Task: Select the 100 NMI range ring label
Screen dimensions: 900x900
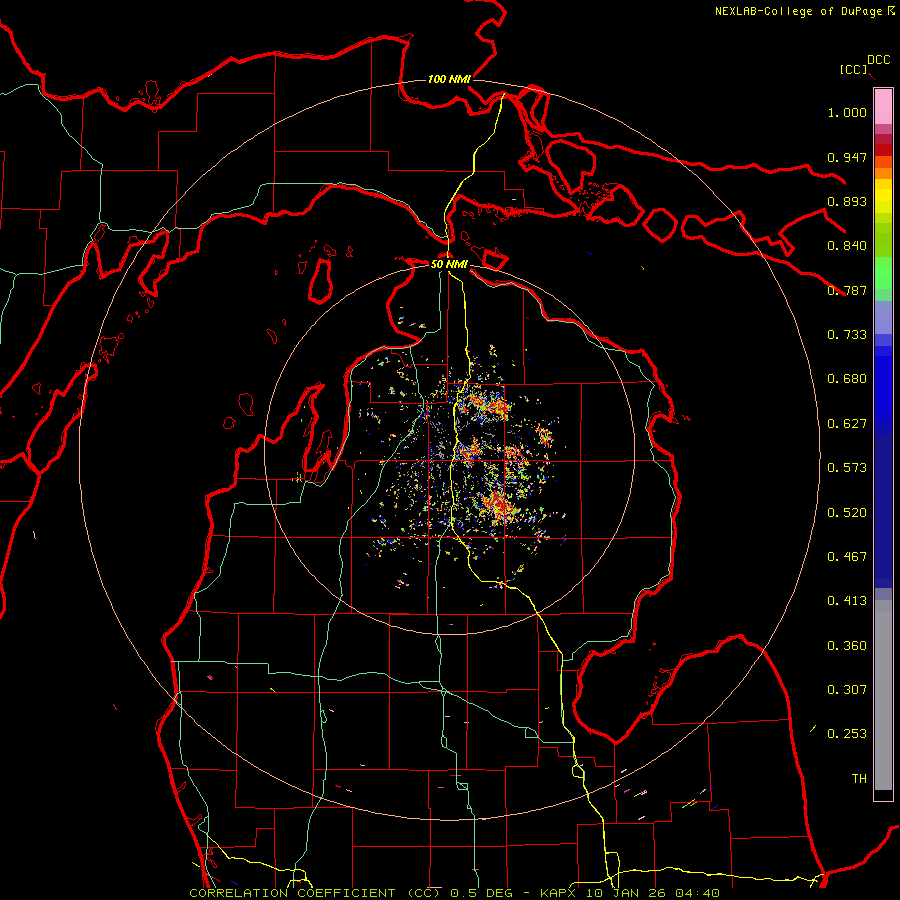Action: coord(449,79)
